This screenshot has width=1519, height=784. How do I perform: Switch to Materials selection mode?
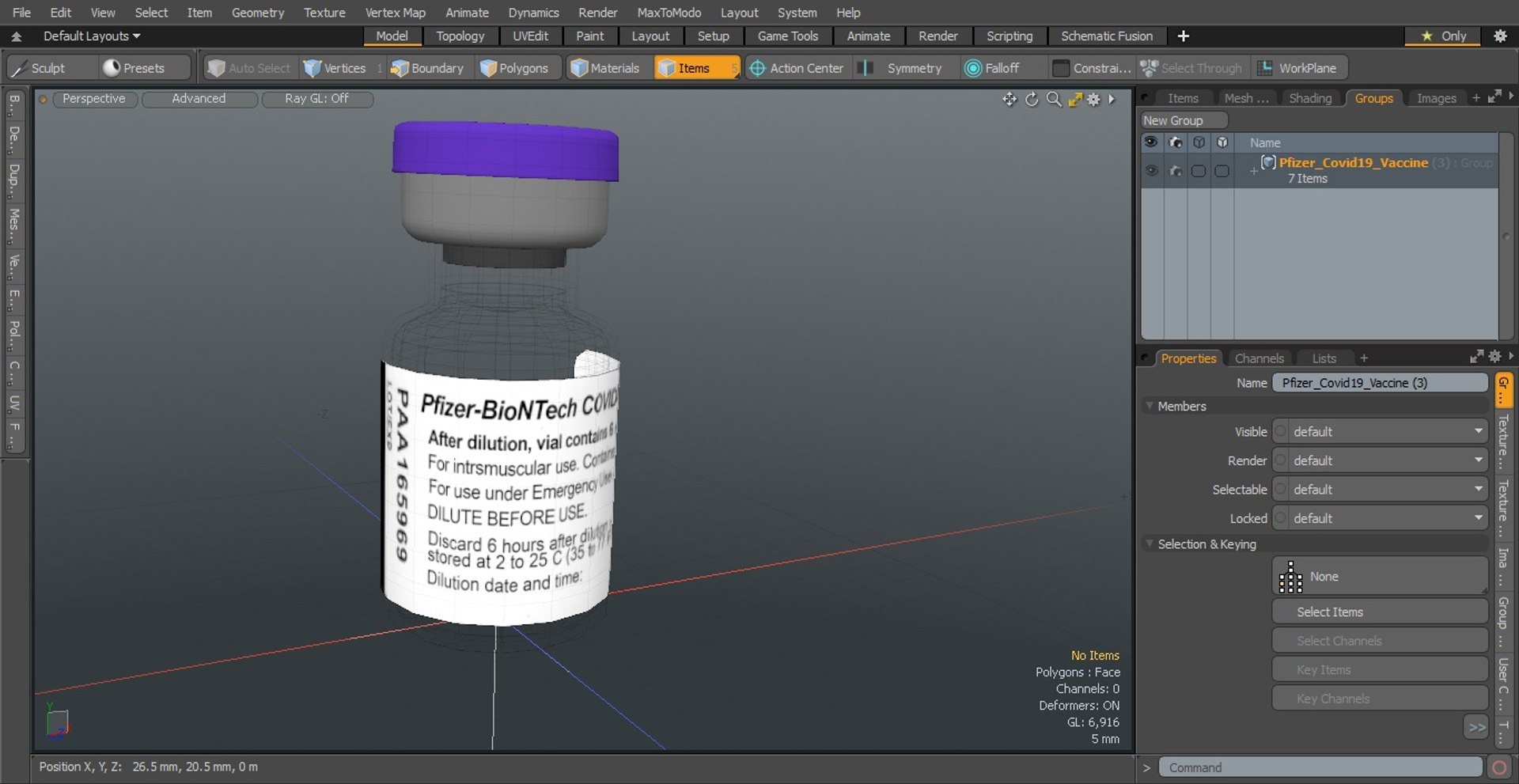pyautogui.click(x=606, y=68)
